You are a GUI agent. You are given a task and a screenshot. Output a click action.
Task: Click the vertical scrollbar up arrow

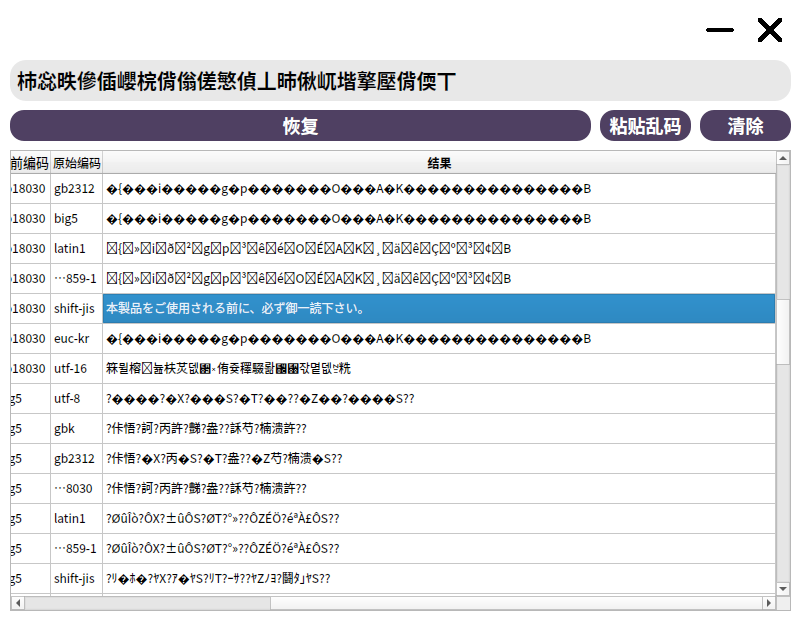783,158
